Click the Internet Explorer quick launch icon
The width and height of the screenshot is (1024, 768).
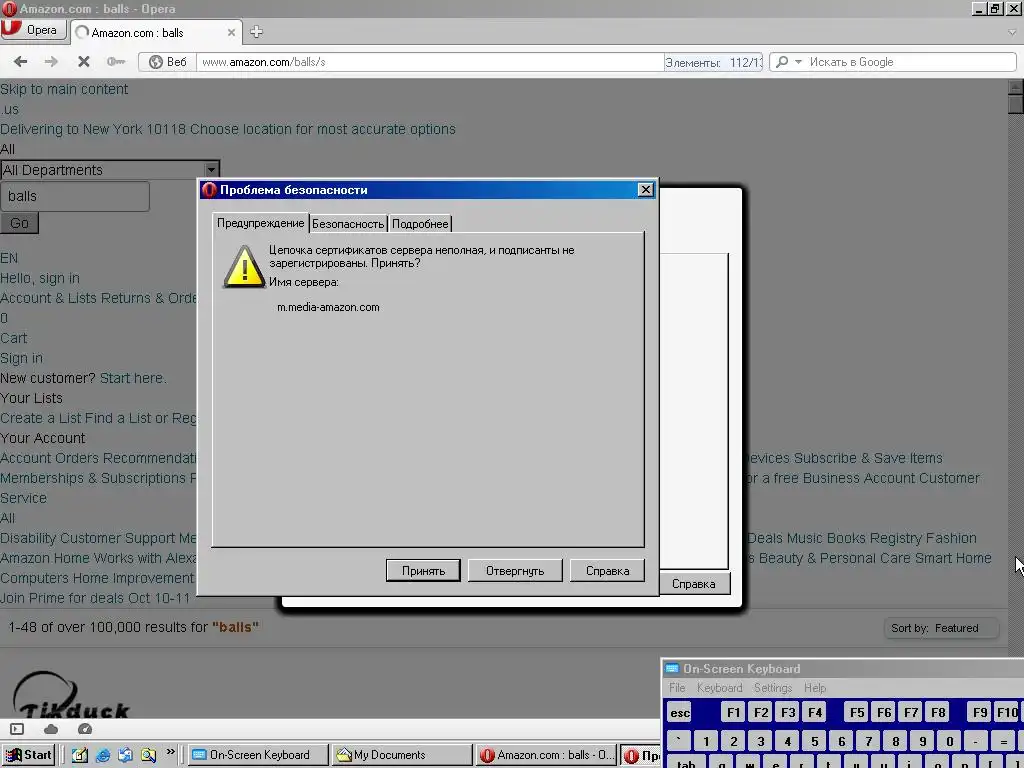pyautogui.click(x=103, y=755)
